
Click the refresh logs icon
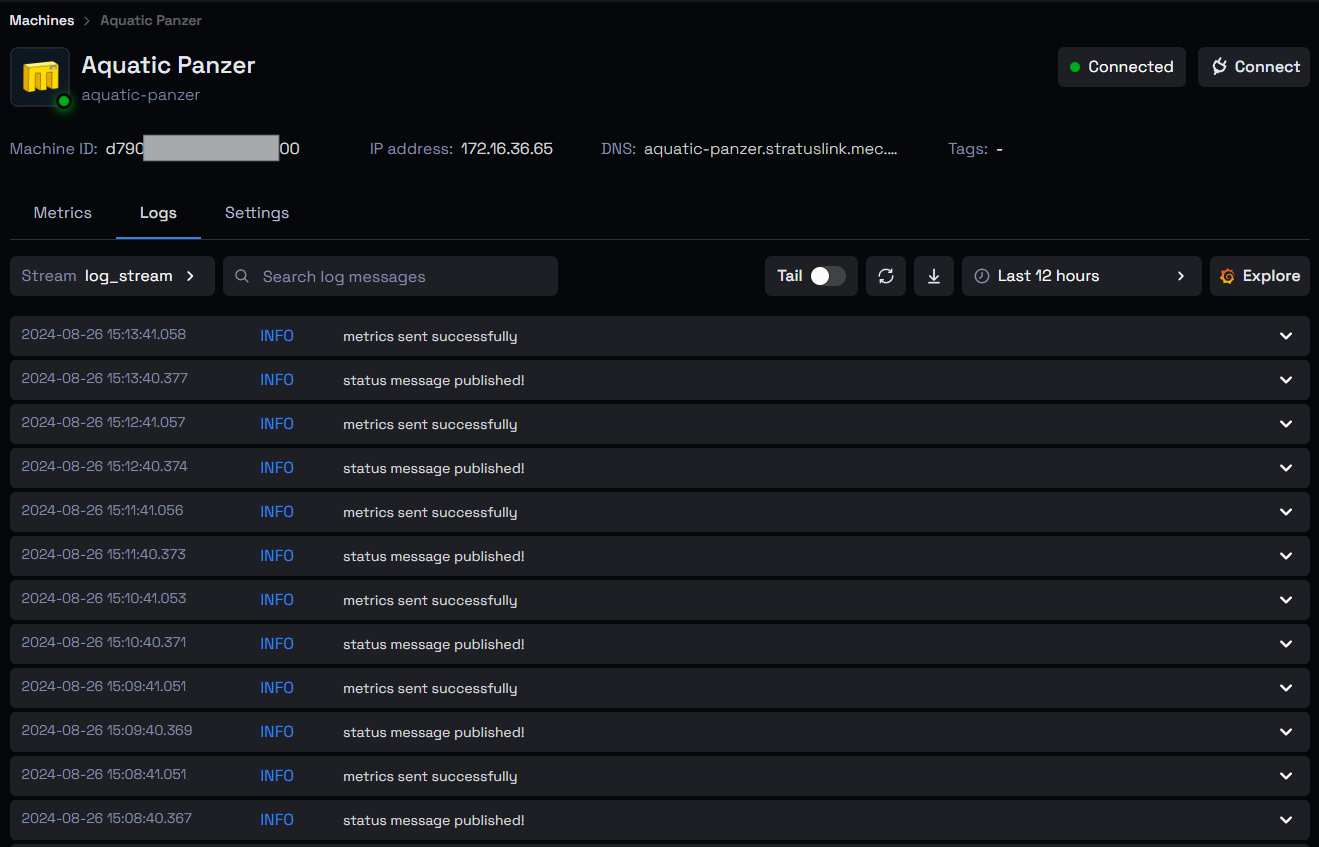click(886, 276)
